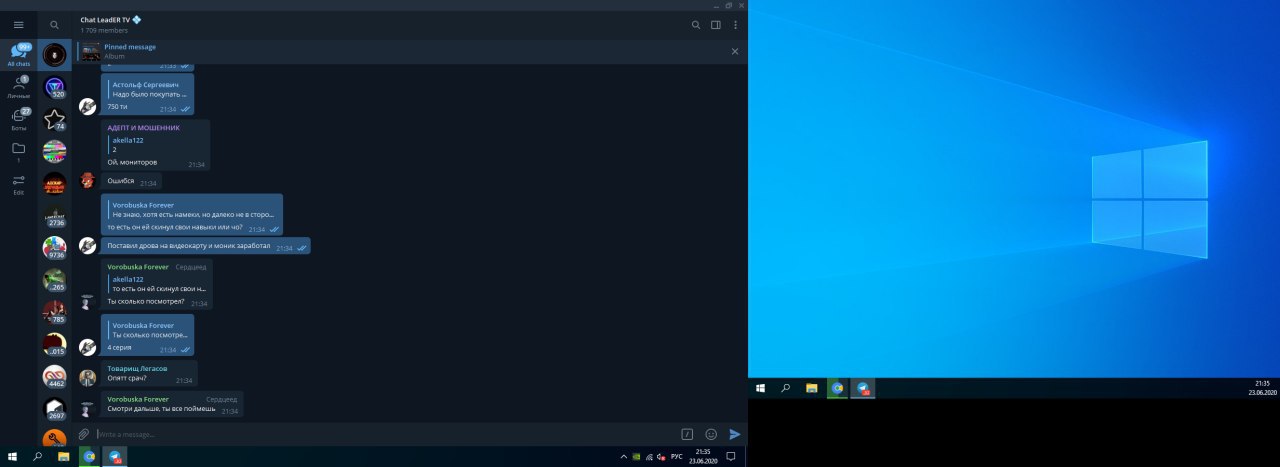The width and height of the screenshot is (1280, 467).
Task: Open Start on the right monitor taskbar
Action: (761, 388)
